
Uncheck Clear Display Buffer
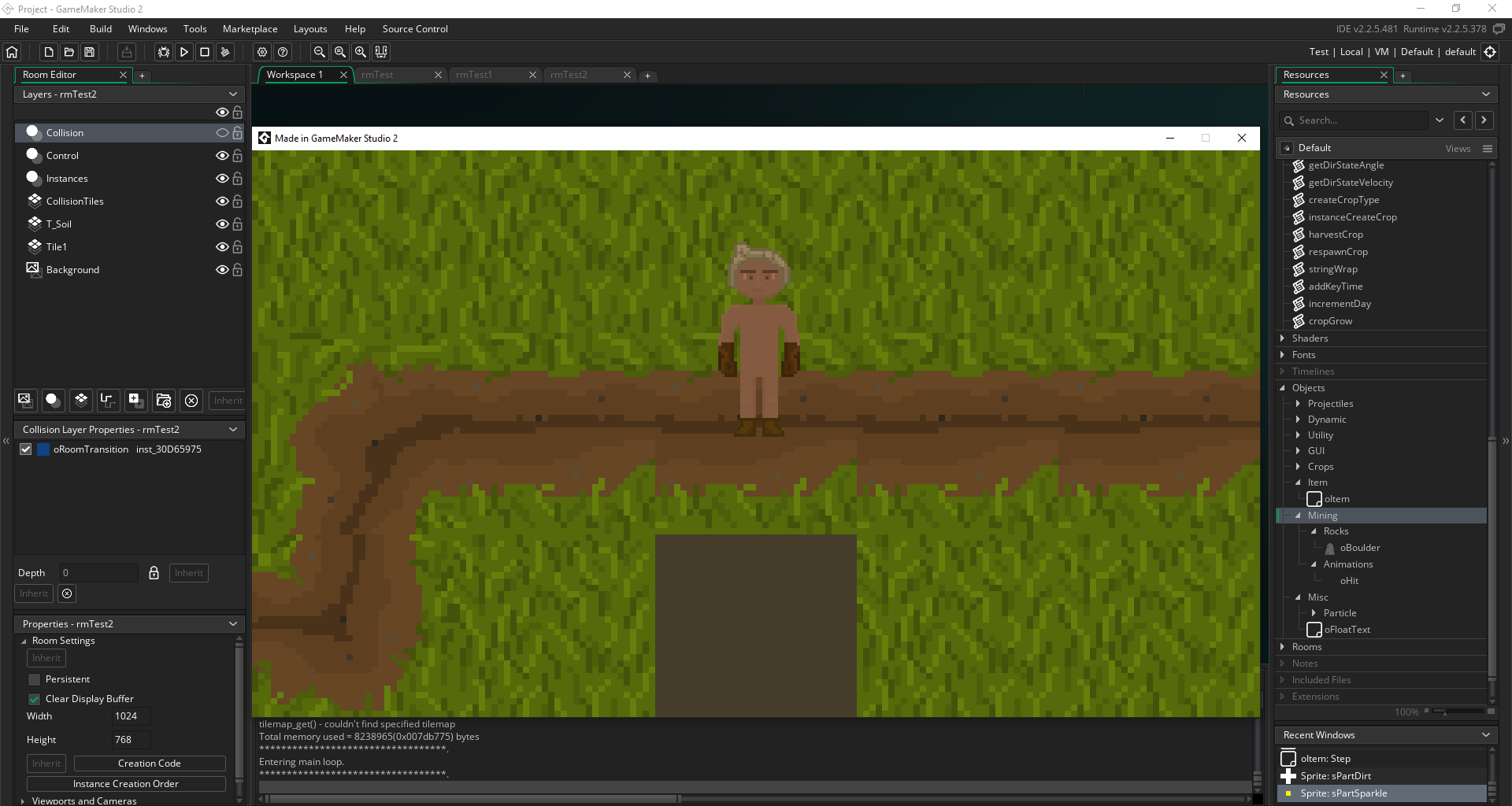coord(34,699)
